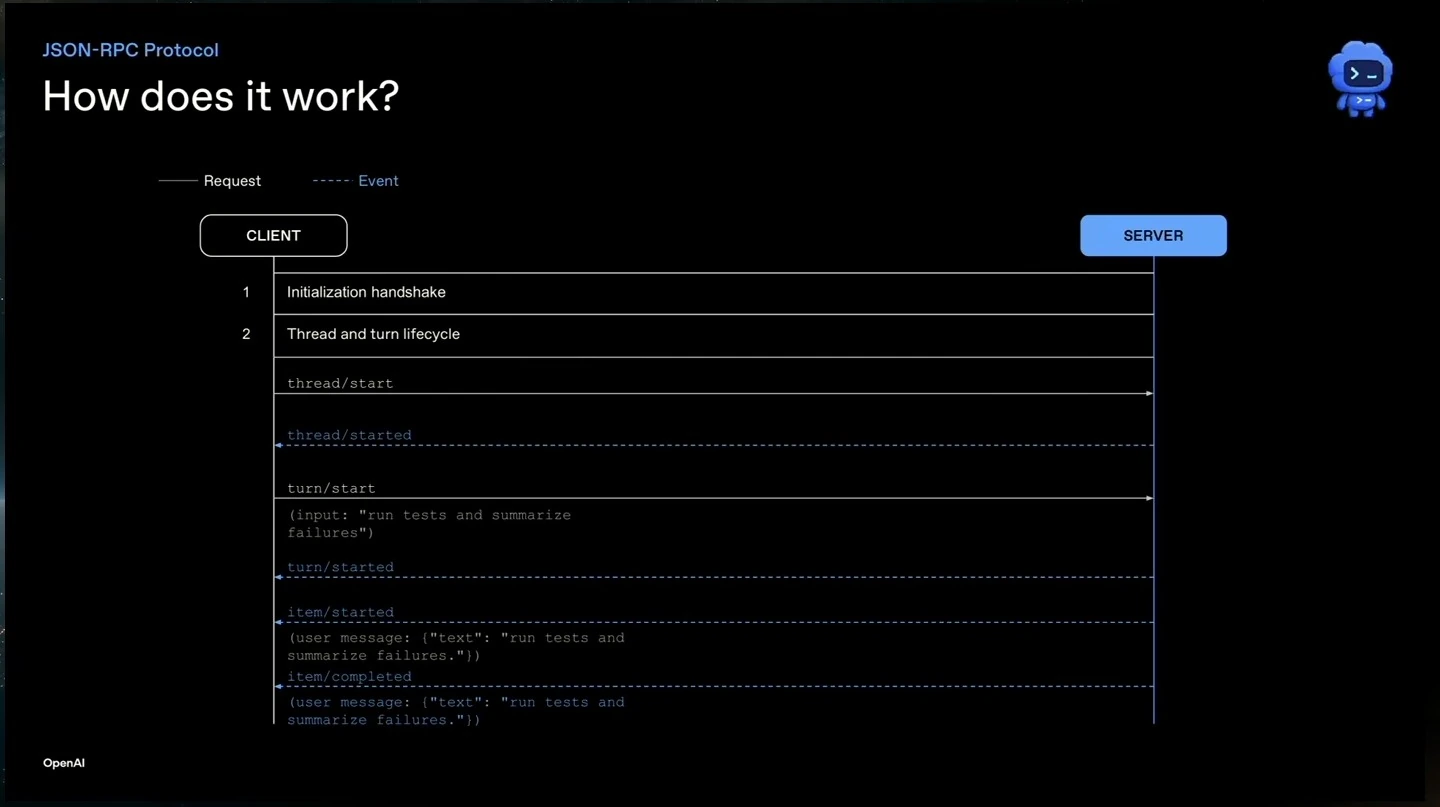This screenshot has height=807, width=1440.
Task: Click the "thread/started" event label
Action: tap(349, 435)
